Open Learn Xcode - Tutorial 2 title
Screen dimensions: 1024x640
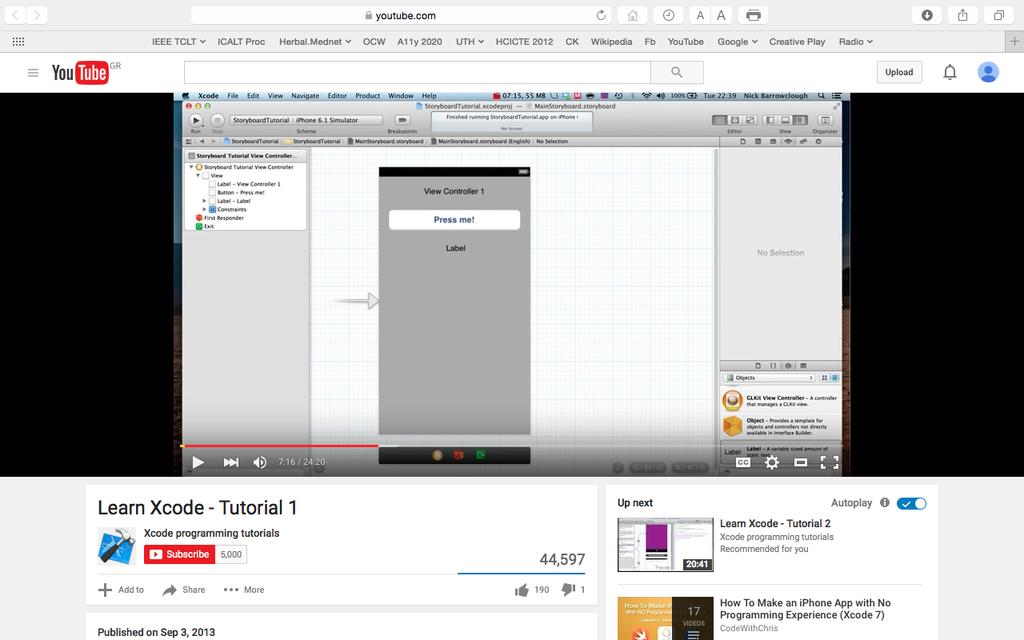(x=775, y=523)
